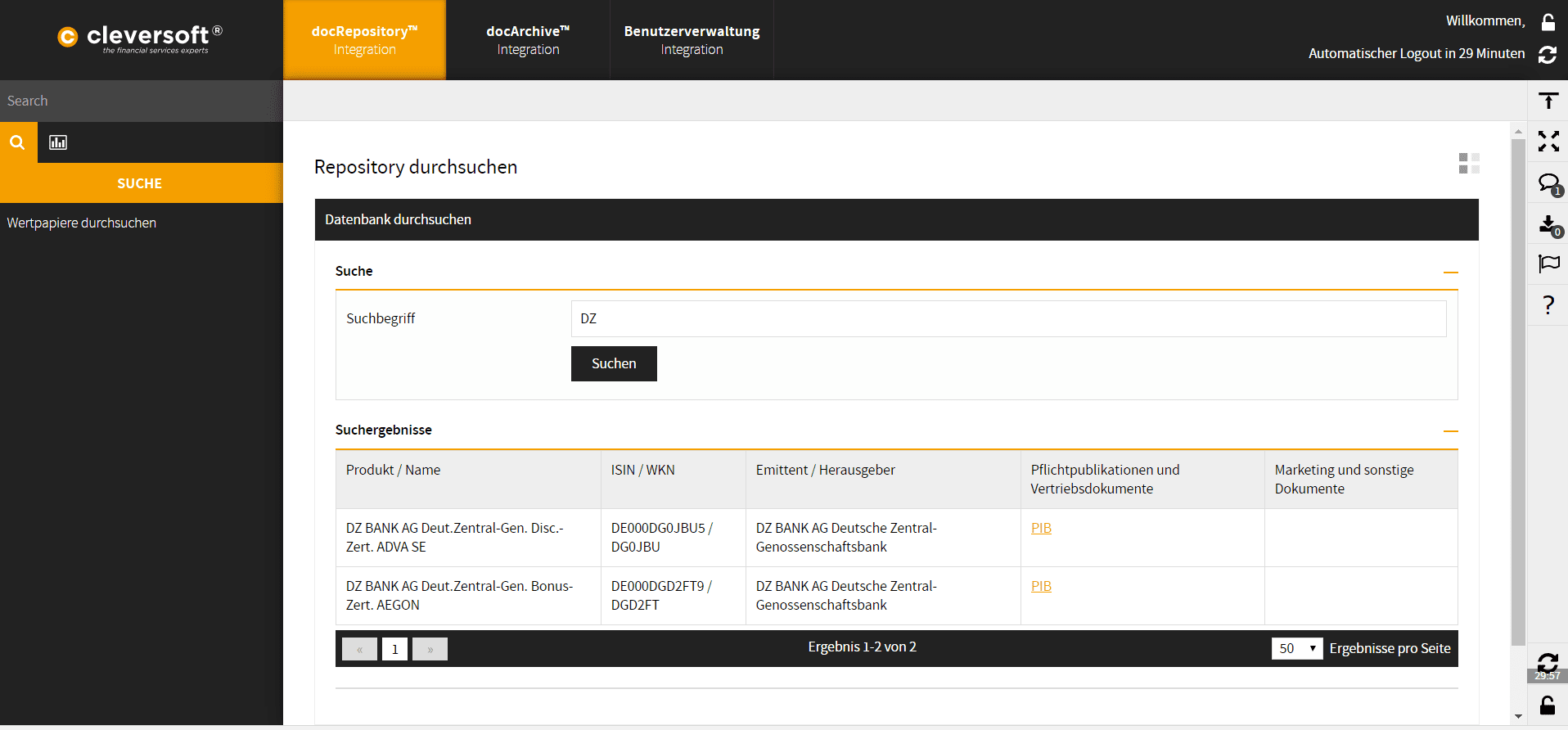The image size is (1568, 730).
Task: Click the ADVA SE row's Emittent cell
Action: [883, 538]
